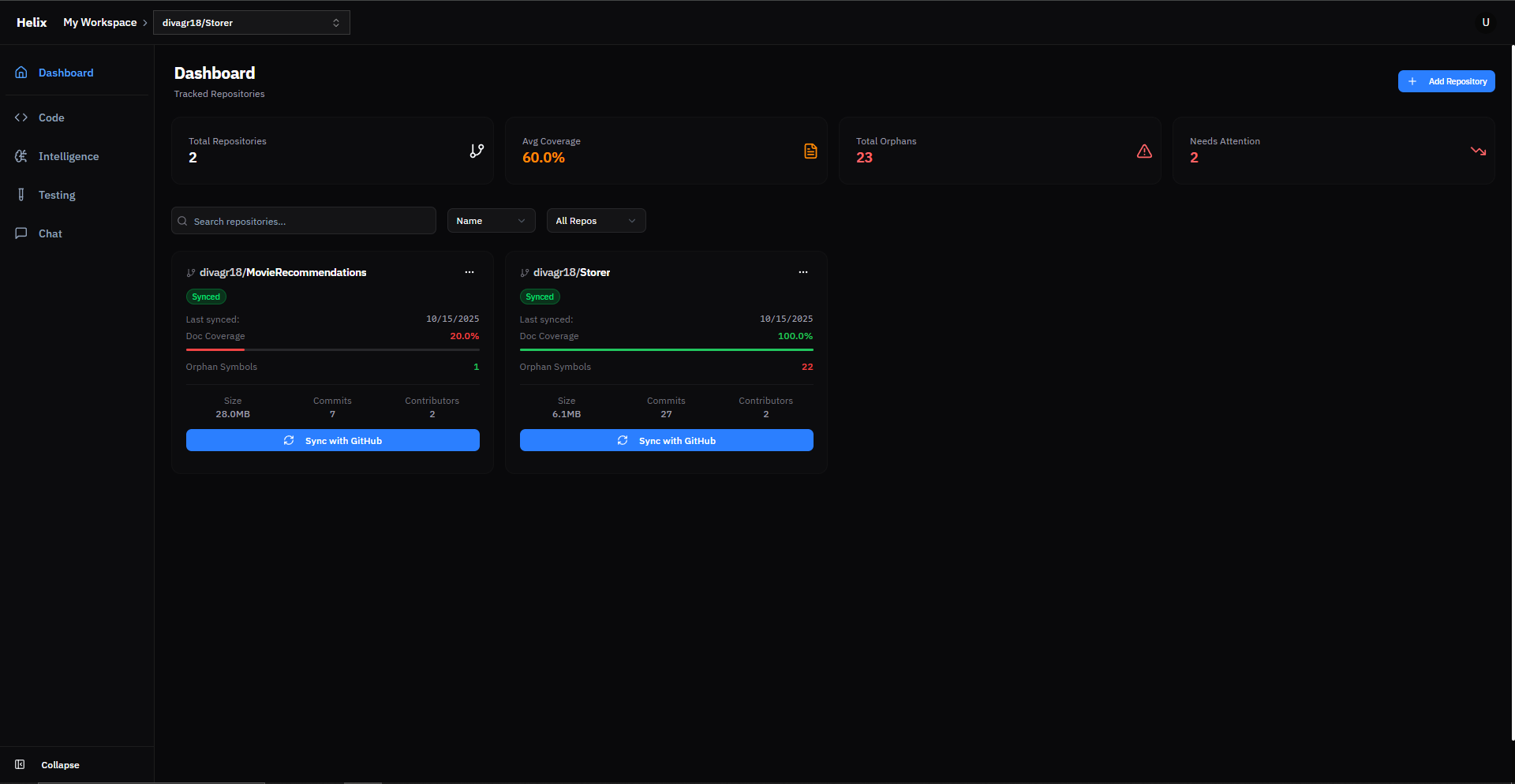Open the Chat section

click(77, 233)
